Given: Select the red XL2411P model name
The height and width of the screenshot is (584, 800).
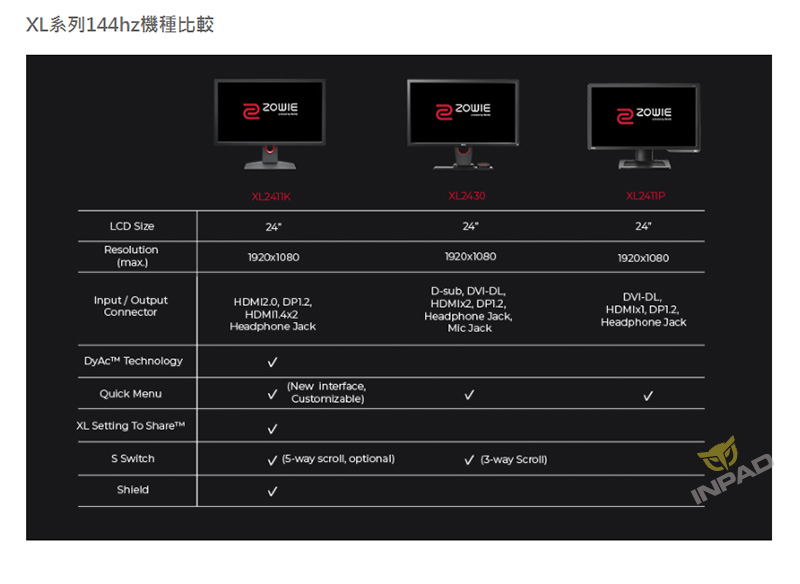Looking at the screenshot, I should pyautogui.click(x=645, y=196).
